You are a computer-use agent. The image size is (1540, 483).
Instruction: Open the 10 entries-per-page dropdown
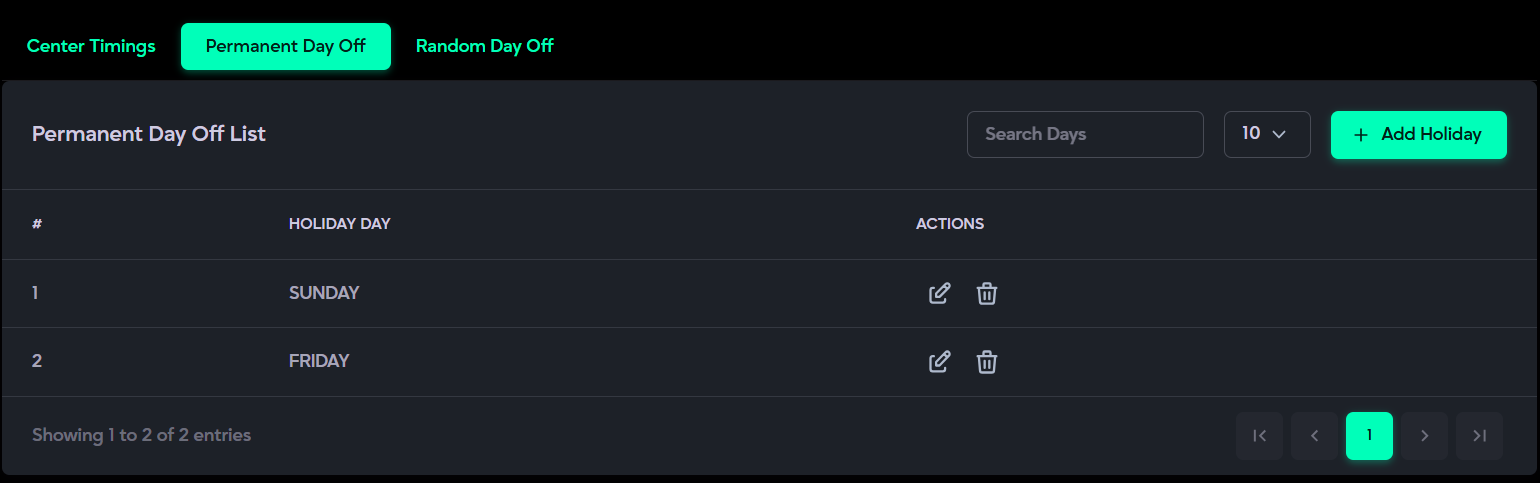pyautogui.click(x=1267, y=134)
